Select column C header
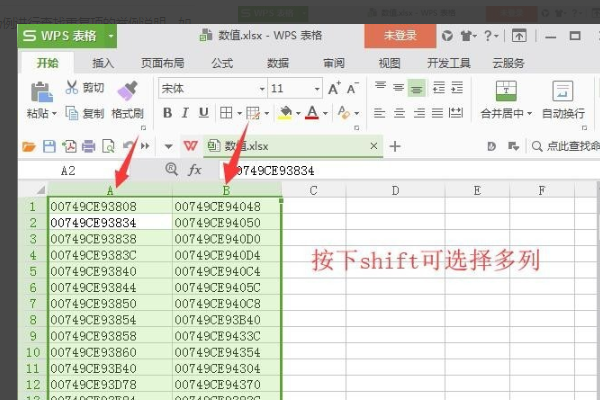600x400 pixels. coord(313,190)
